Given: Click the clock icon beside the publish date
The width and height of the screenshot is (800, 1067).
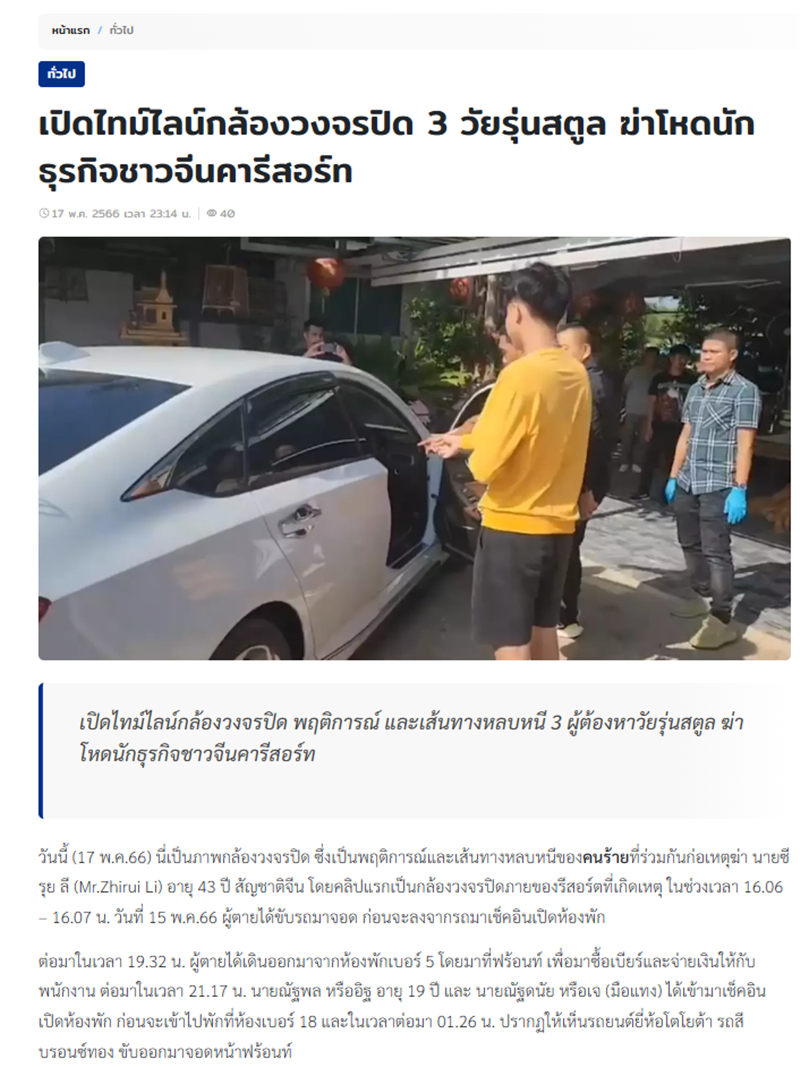Looking at the screenshot, I should point(44,214).
